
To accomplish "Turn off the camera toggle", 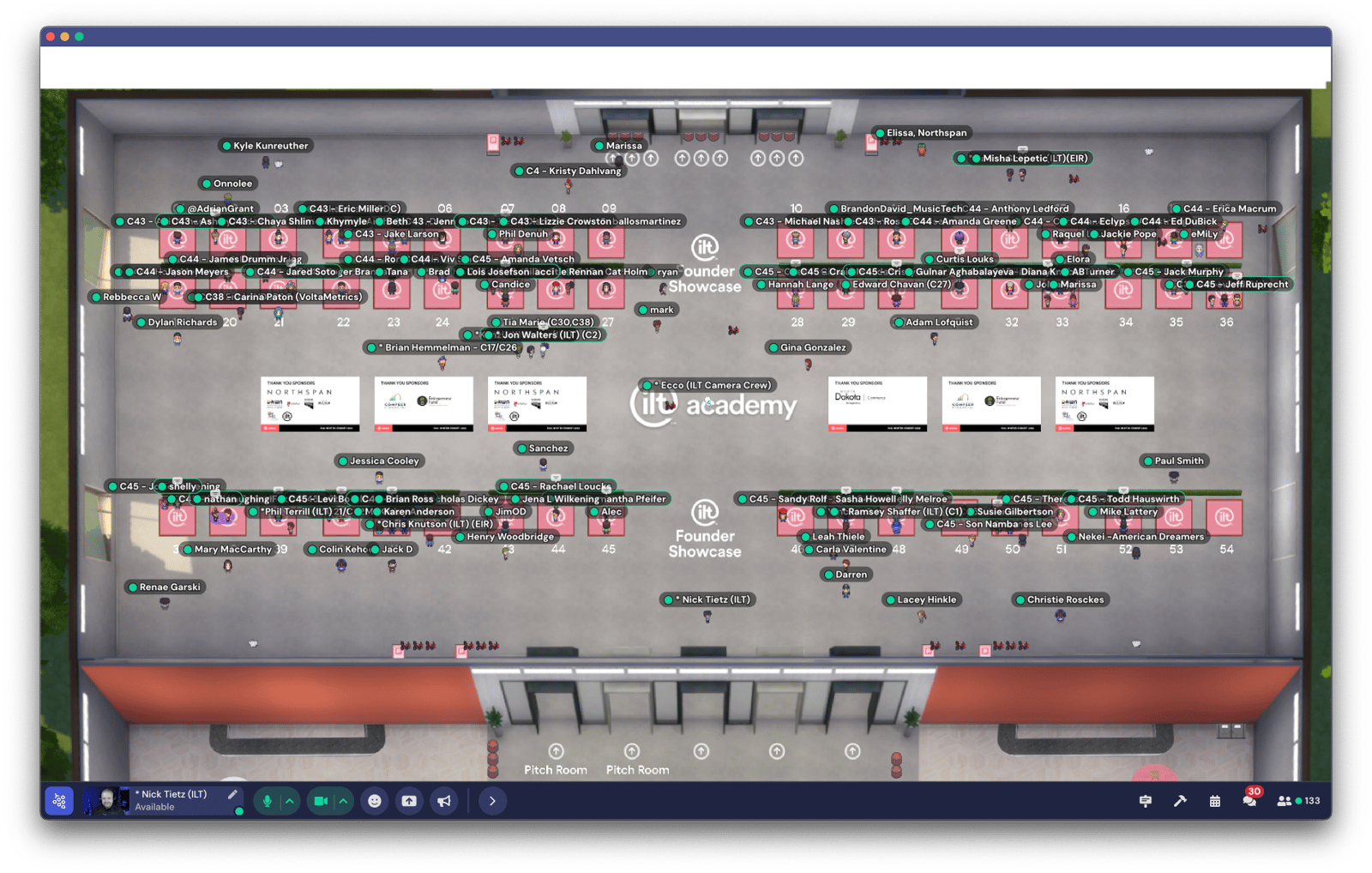I will click(x=321, y=801).
